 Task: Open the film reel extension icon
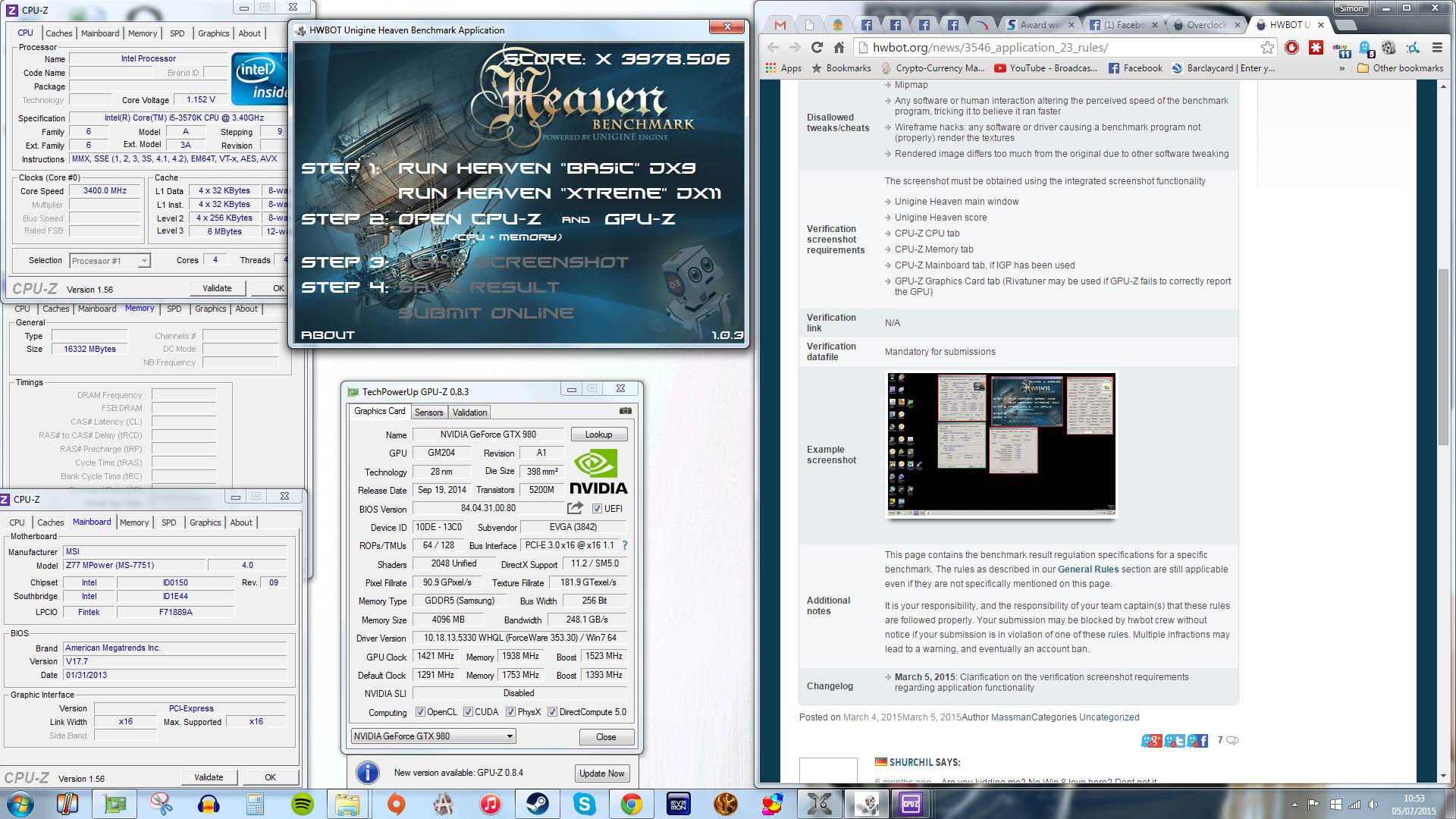(x=1389, y=48)
